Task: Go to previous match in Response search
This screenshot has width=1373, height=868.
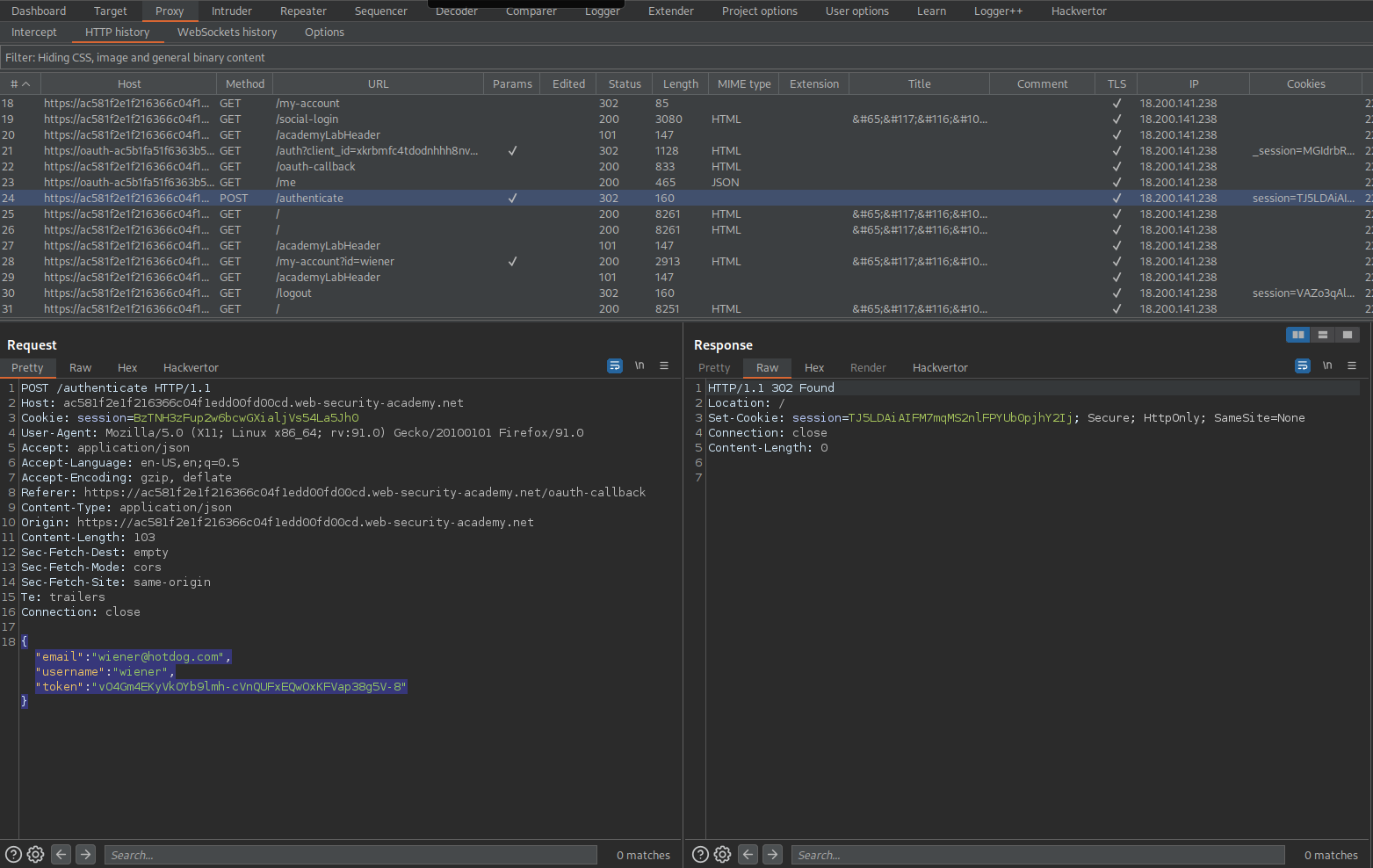Action: [748, 854]
